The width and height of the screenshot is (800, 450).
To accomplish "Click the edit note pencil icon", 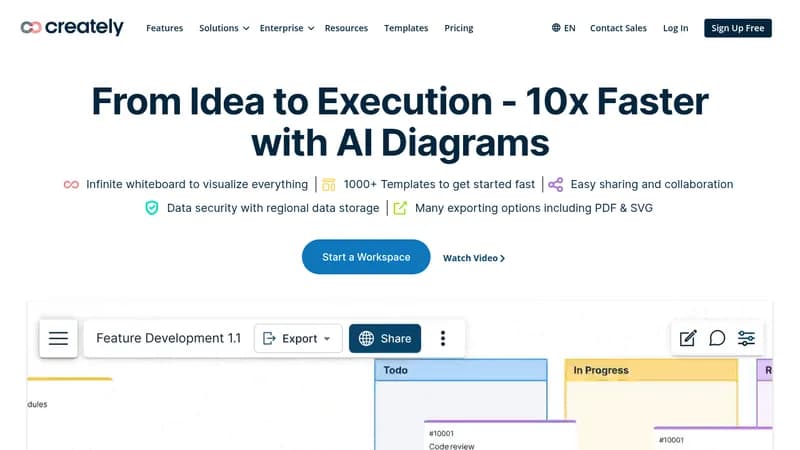I will click(x=688, y=338).
